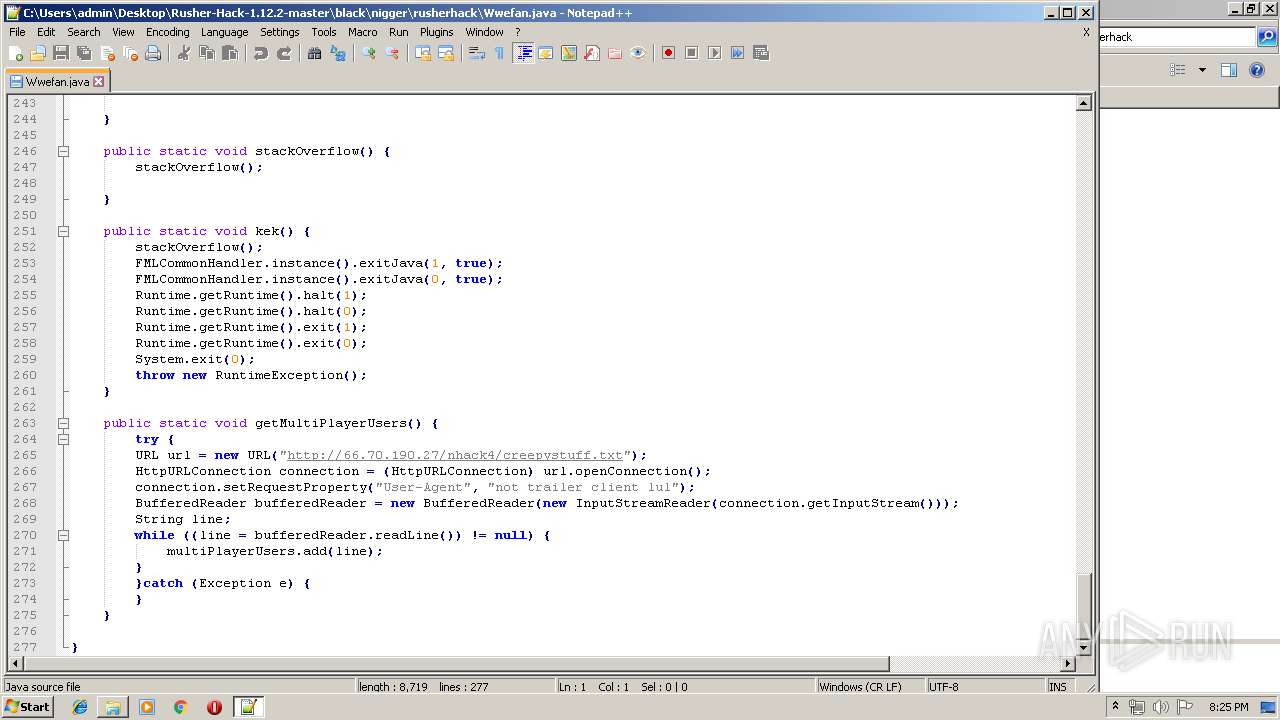Redo the last undone edit
Viewport: 1280px width, 720px height.
pos(283,53)
